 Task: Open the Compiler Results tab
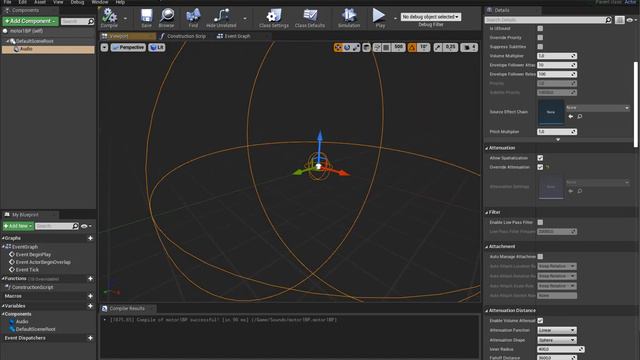(x=127, y=309)
